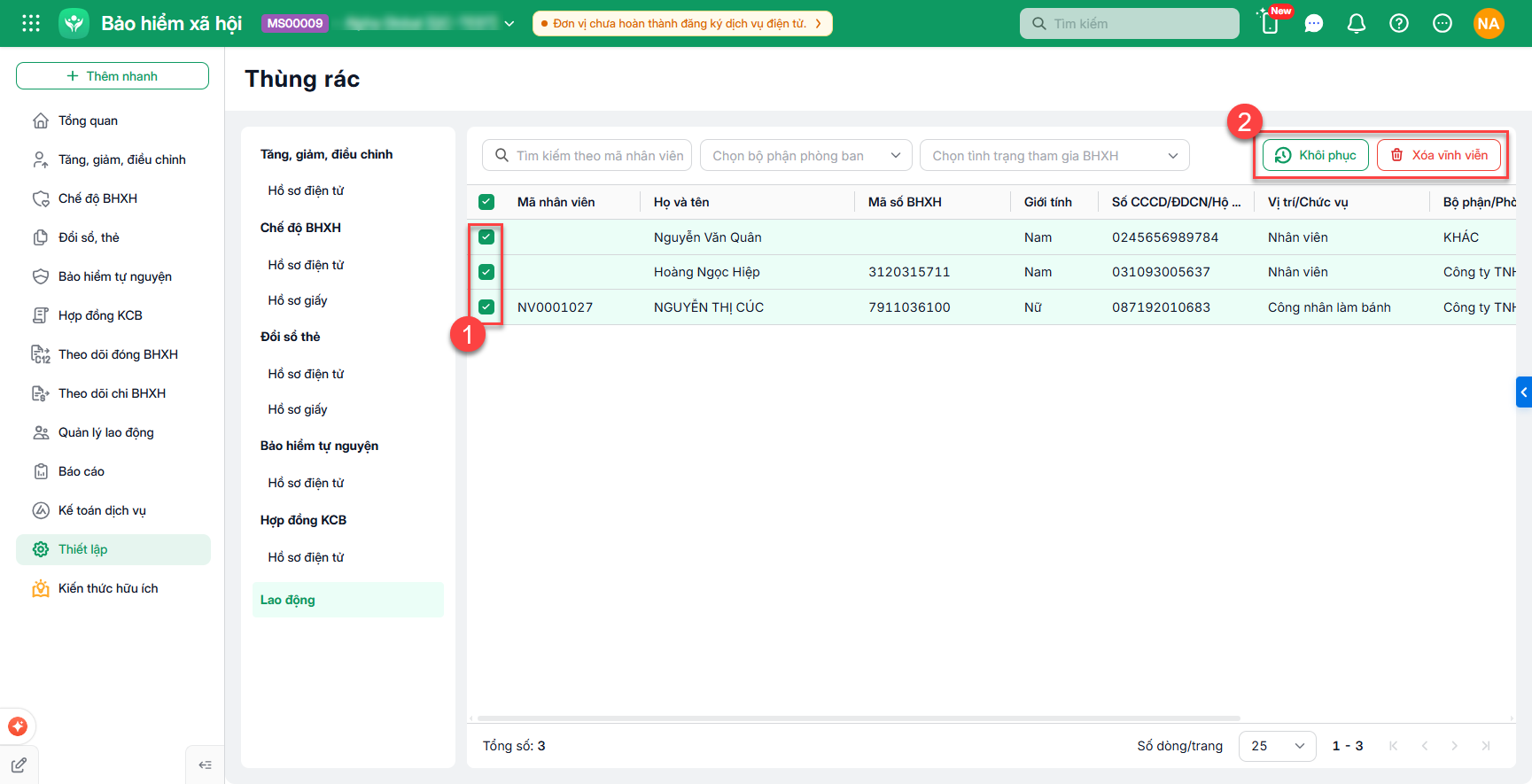Sort by the Họ và tên column header
The height and width of the screenshot is (784, 1532).
(681, 202)
